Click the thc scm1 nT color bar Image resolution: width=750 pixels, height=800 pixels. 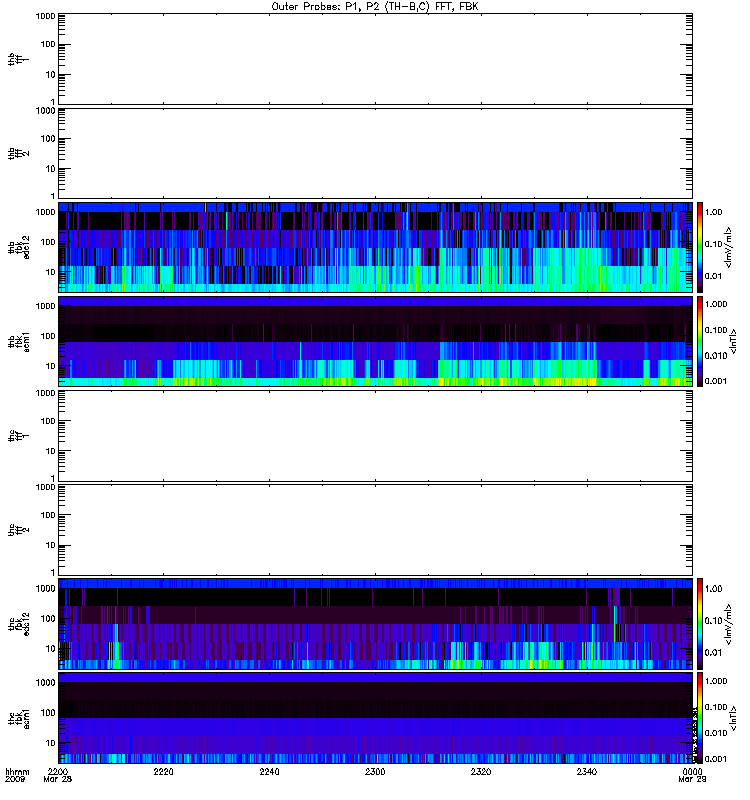tap(700, 718)
